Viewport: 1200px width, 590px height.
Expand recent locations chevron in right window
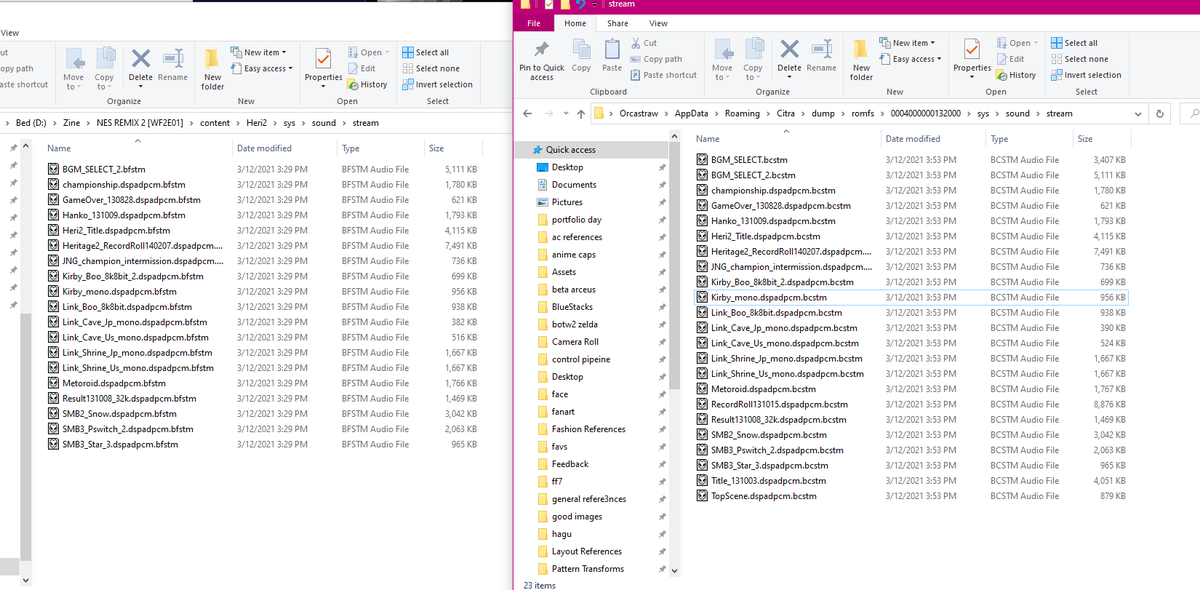click(565, 113)
